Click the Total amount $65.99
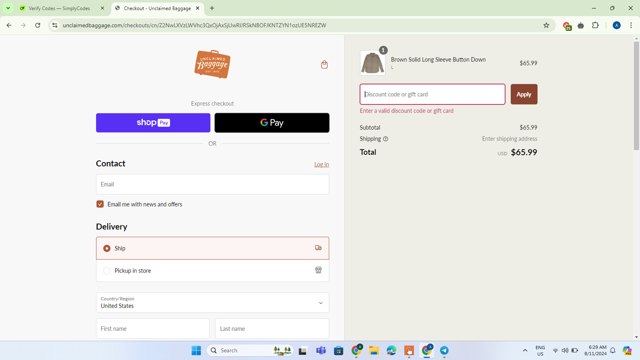640x360 pixels. pyautogui.click(x=524, y=152)
